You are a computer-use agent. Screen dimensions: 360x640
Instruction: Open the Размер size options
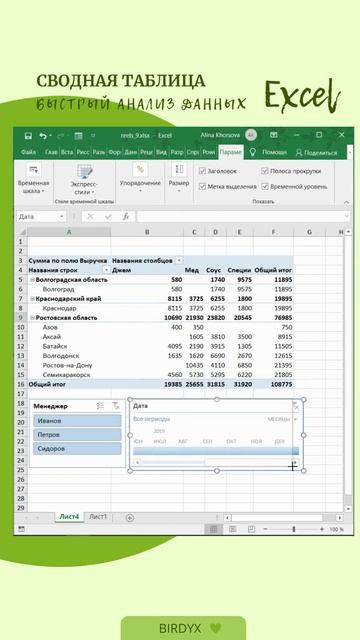179,179
